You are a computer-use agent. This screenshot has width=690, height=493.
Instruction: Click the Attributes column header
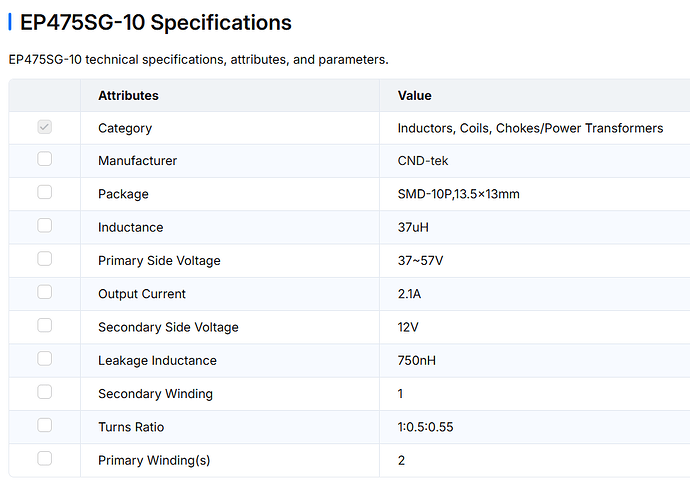128,96
